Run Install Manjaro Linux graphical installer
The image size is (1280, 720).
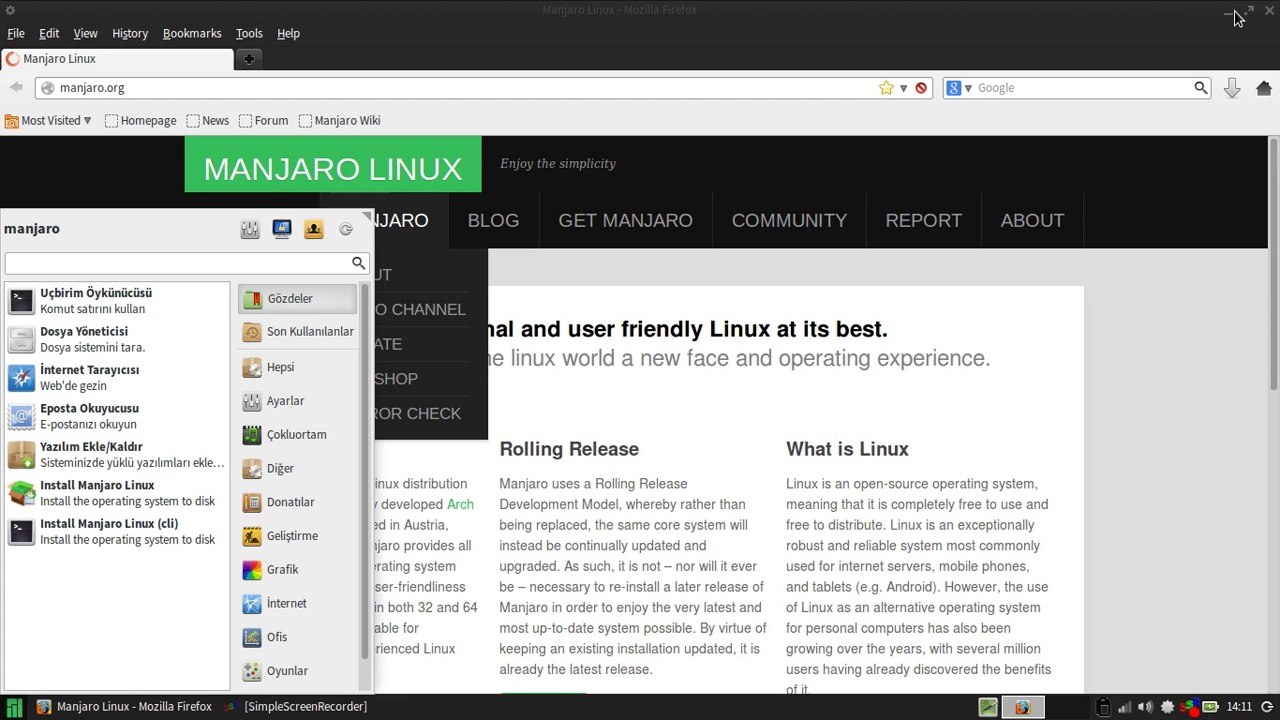point(117,493)
